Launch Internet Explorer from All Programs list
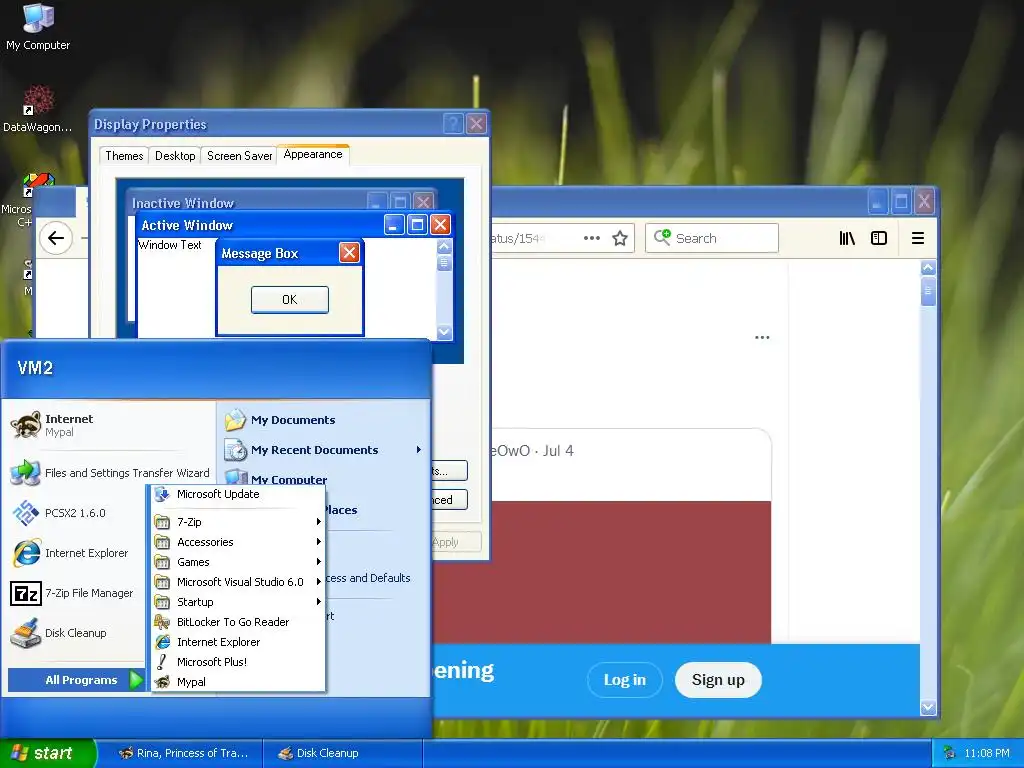This screenshot has width=1024, height=768. (238, 642)
